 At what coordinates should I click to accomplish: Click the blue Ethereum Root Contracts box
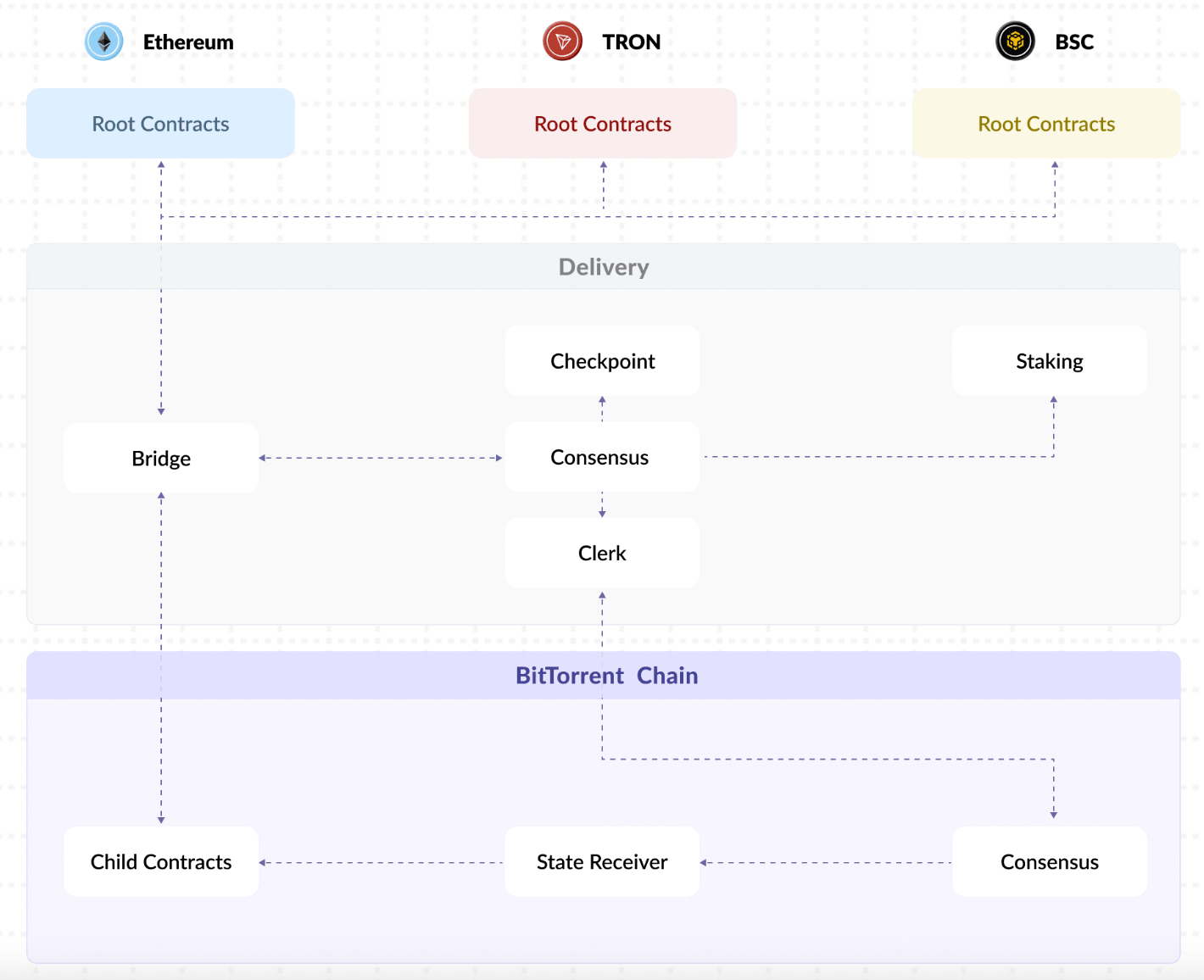160,124
